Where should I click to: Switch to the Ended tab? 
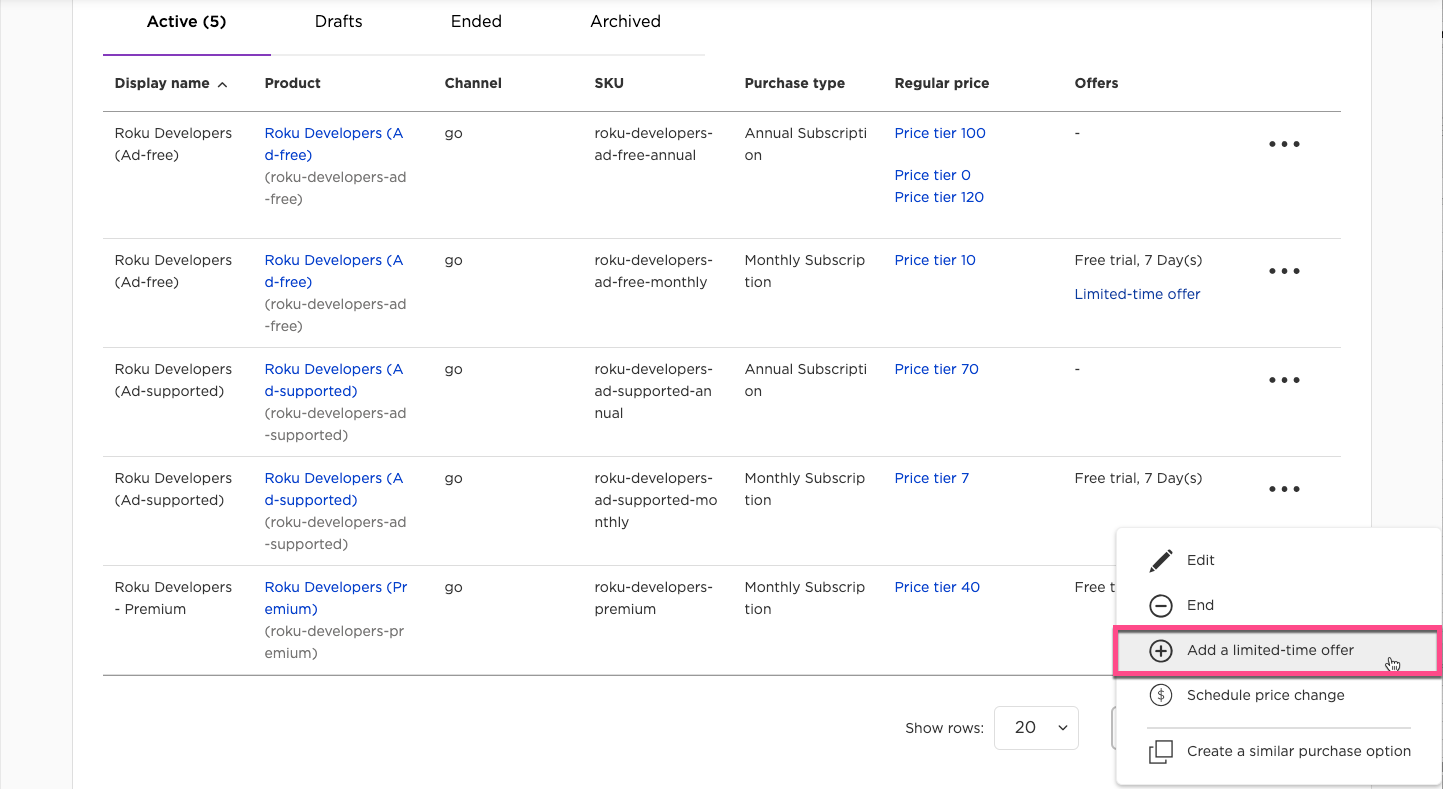(x=476, y=21)
